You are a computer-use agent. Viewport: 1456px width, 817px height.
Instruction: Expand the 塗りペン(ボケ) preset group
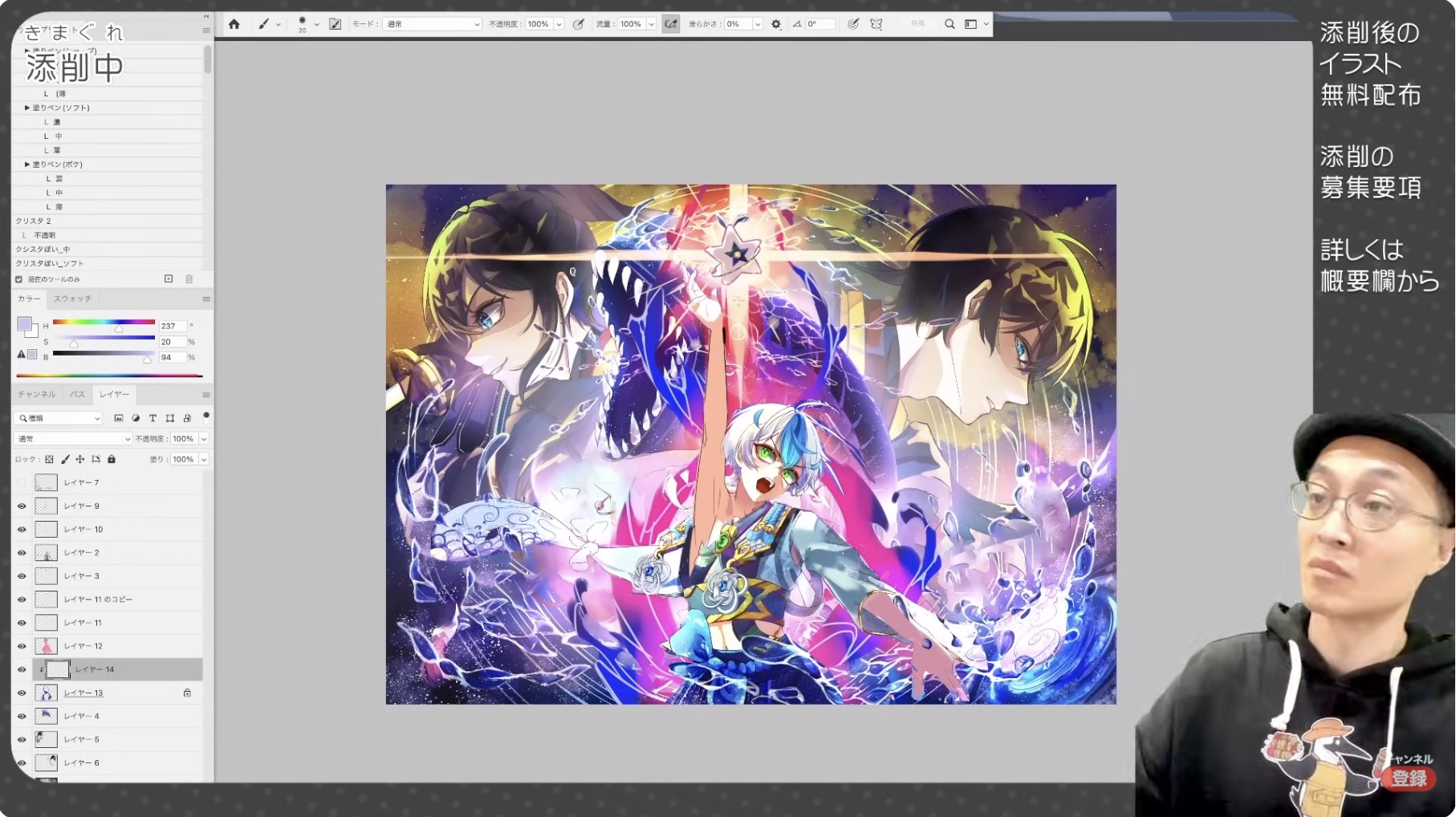pyautogui.click(x=27, y=165)
